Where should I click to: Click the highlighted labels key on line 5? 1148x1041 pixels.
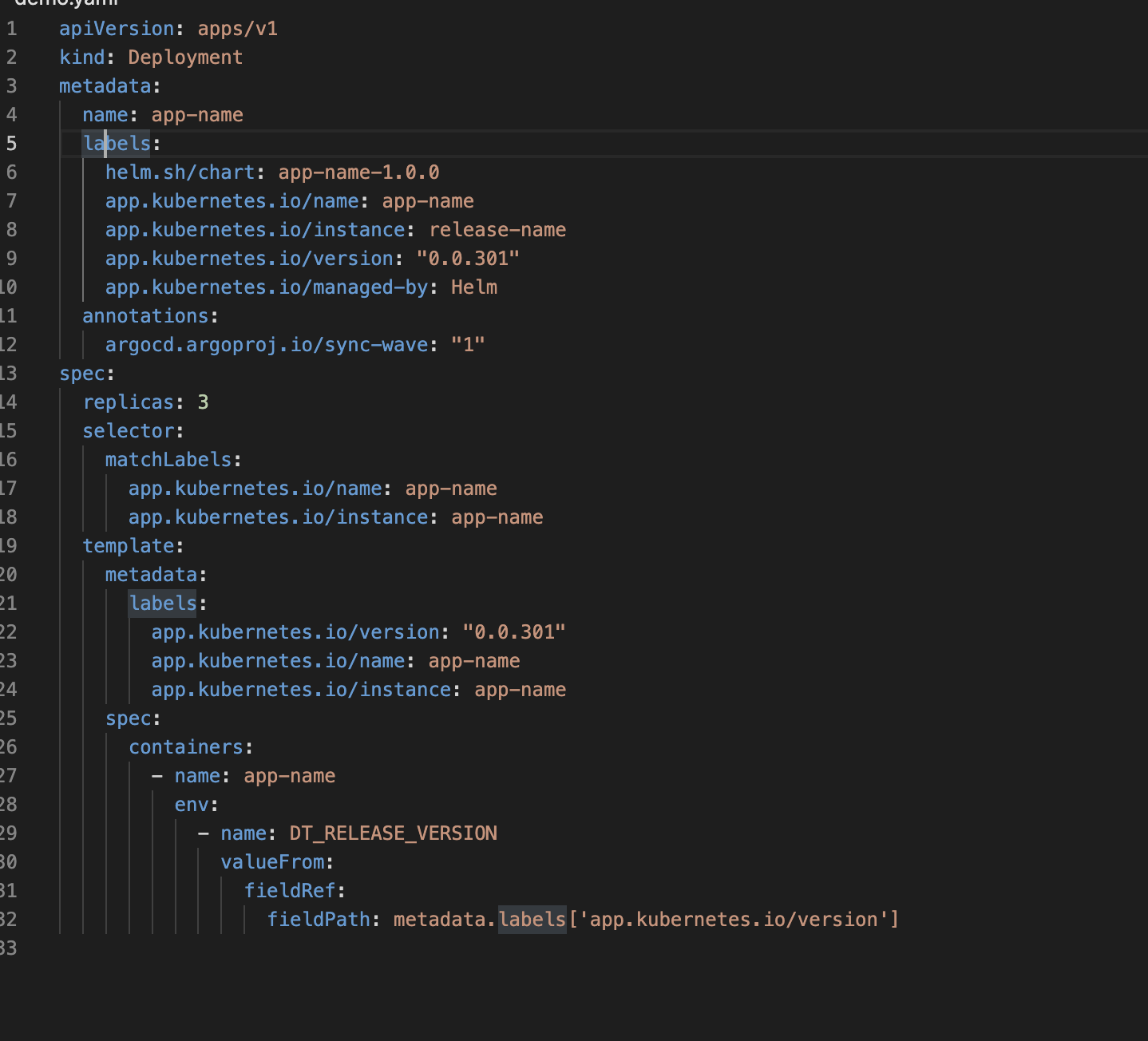click(116, 143)
